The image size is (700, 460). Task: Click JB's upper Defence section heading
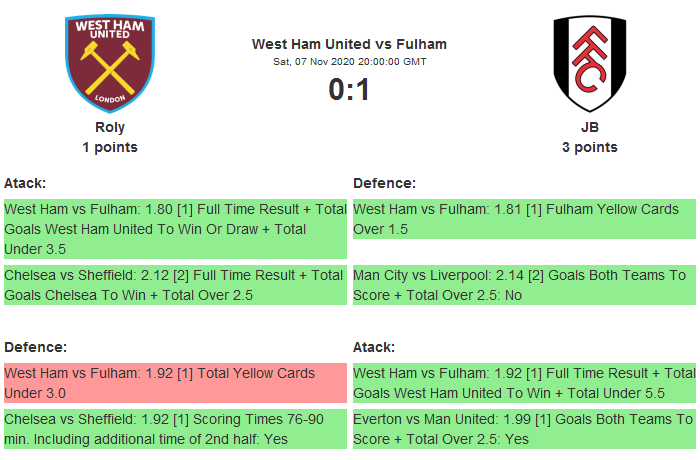click(384, 183)
